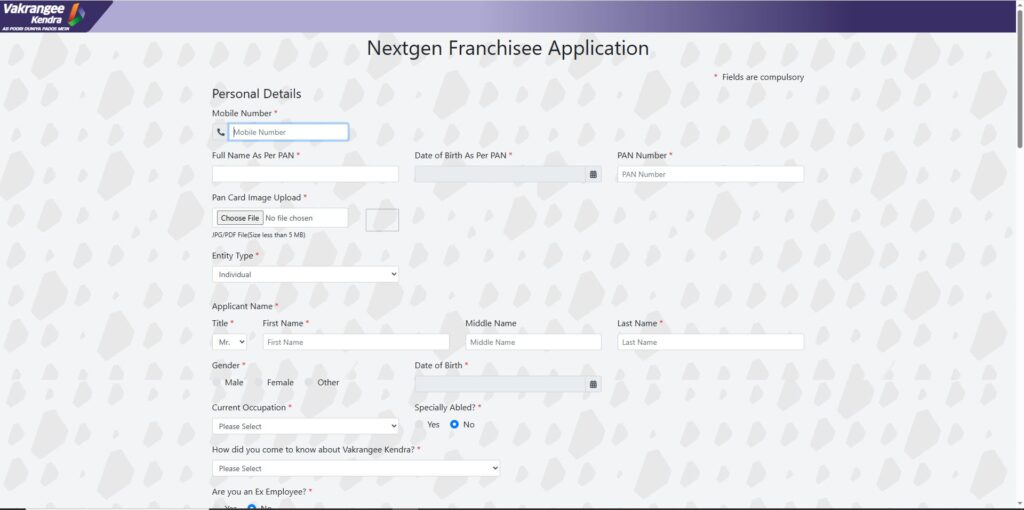Click the Full Name As Per PAN field
1024x510 pixels.
tap(305, 174)
